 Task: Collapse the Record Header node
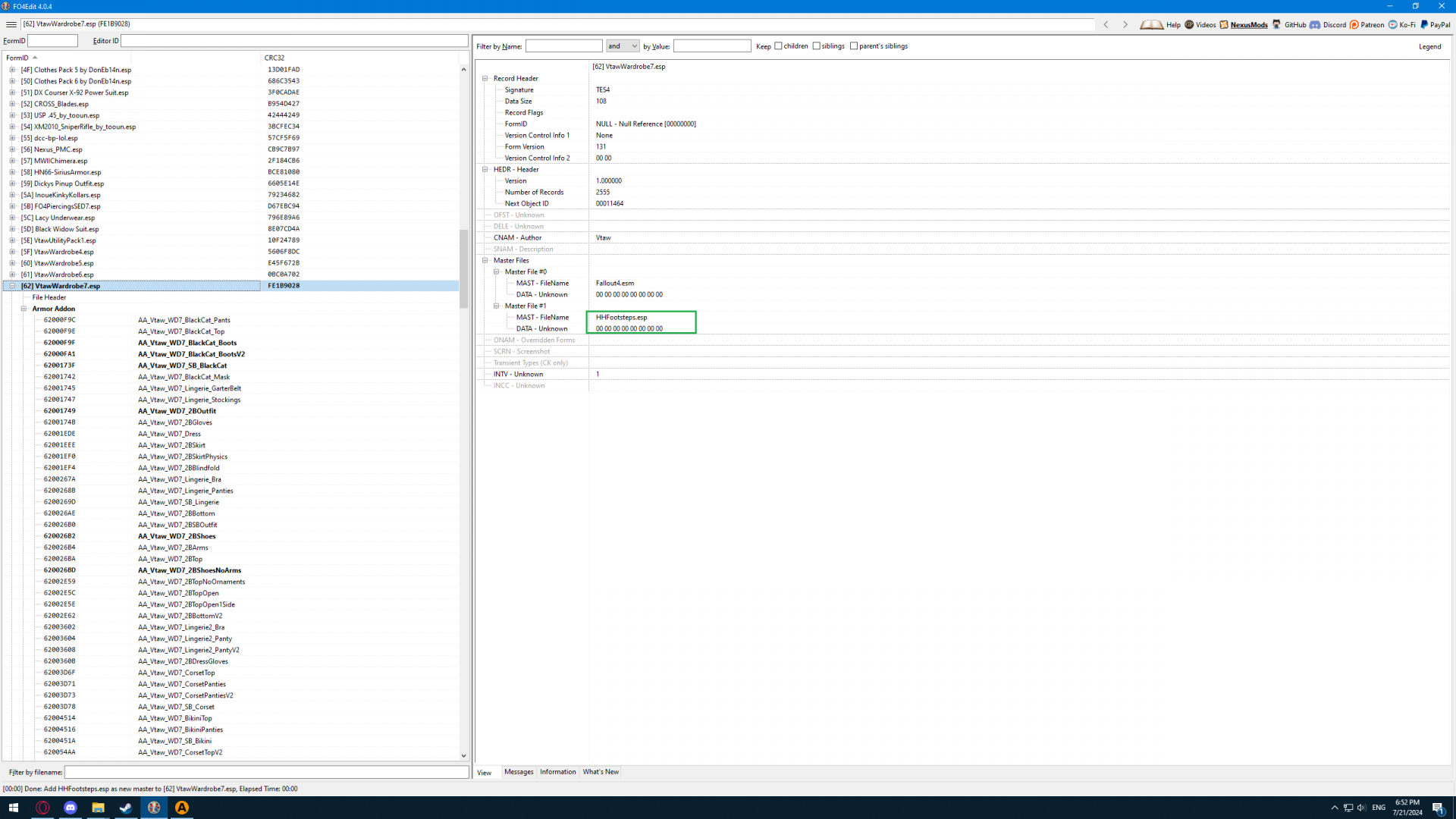(485, 78)
